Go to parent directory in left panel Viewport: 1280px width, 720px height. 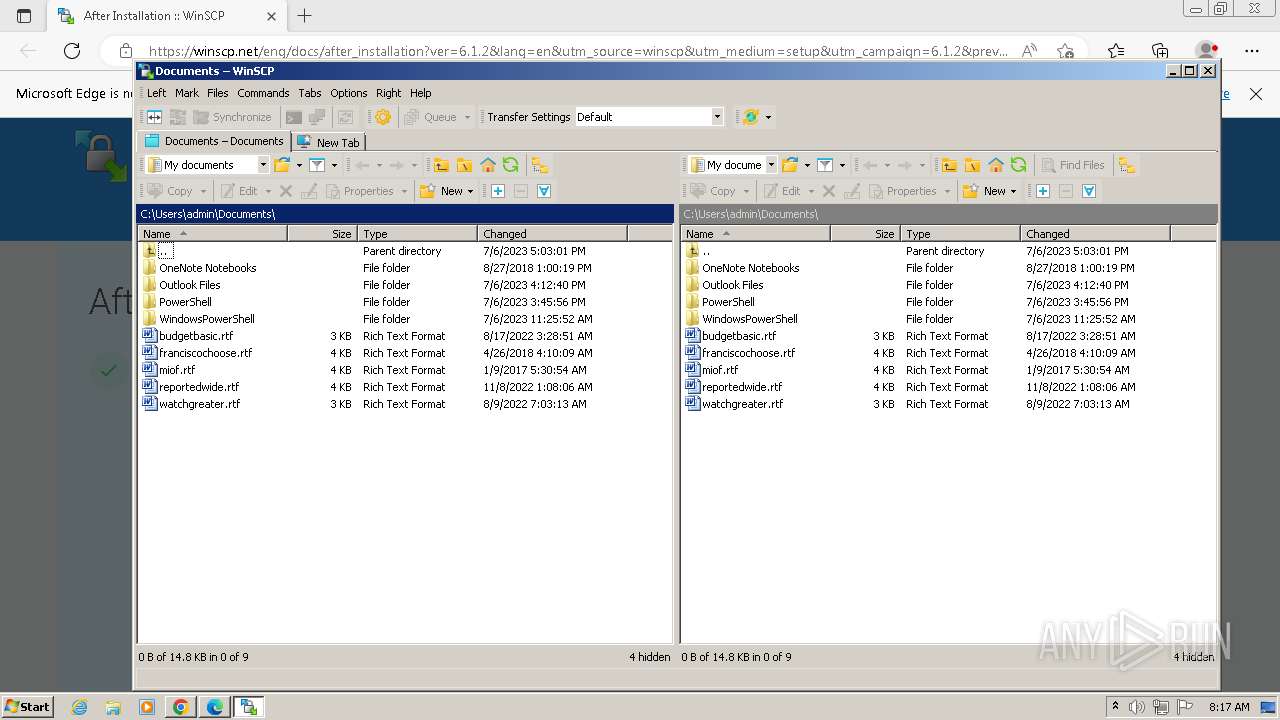point(441,165)
